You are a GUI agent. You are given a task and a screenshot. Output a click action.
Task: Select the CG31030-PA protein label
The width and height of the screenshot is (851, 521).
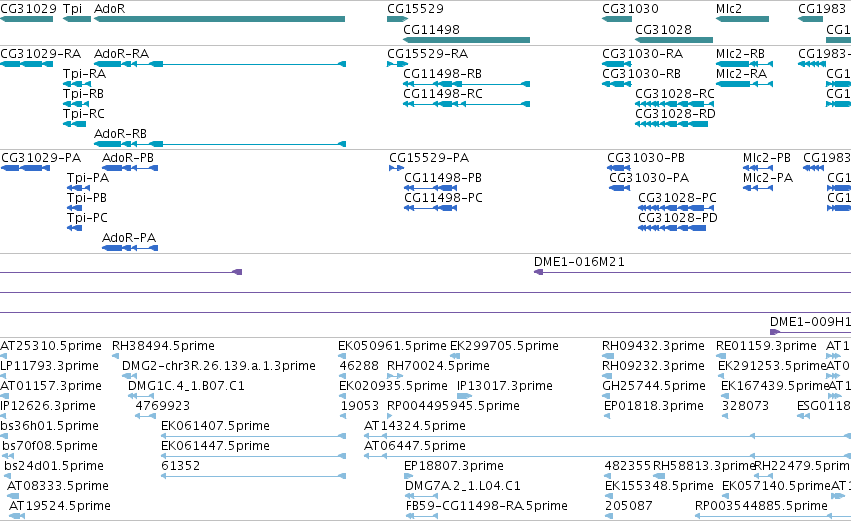click(x=649, y=178)
